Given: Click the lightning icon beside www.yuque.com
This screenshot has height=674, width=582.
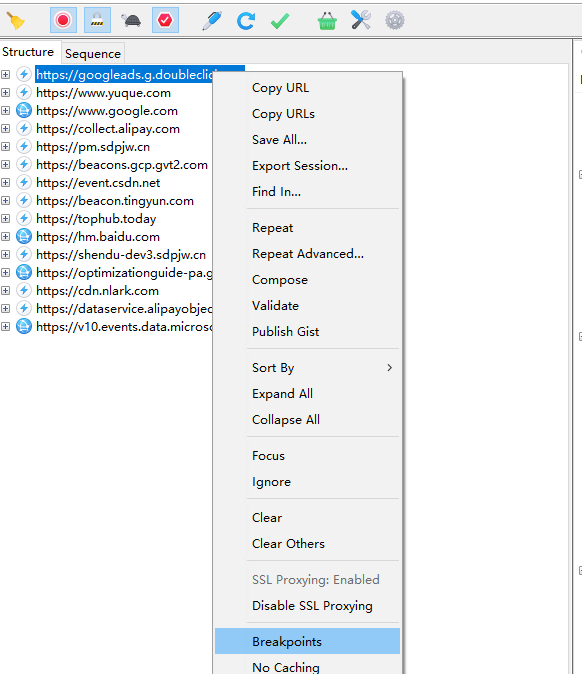Looking at the screenshot, I should click(24, 93).
